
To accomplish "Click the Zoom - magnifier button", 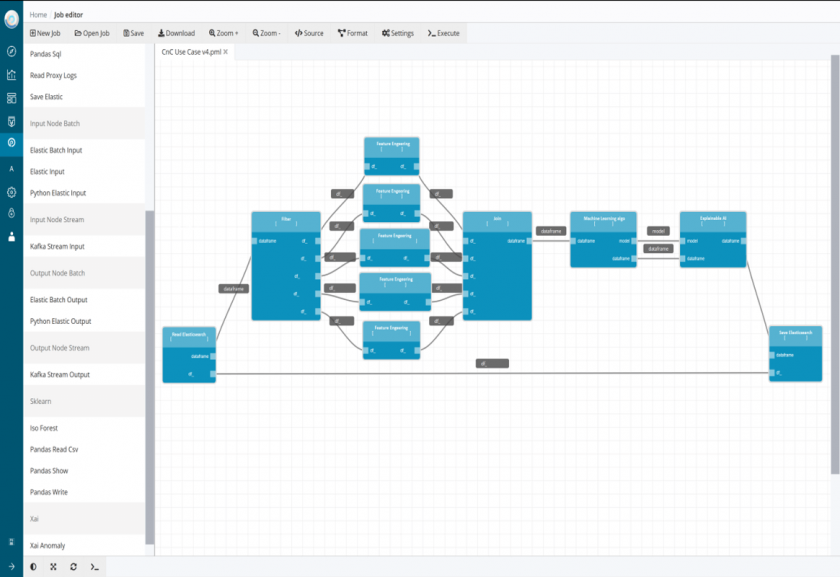I will tap(266, 33).
